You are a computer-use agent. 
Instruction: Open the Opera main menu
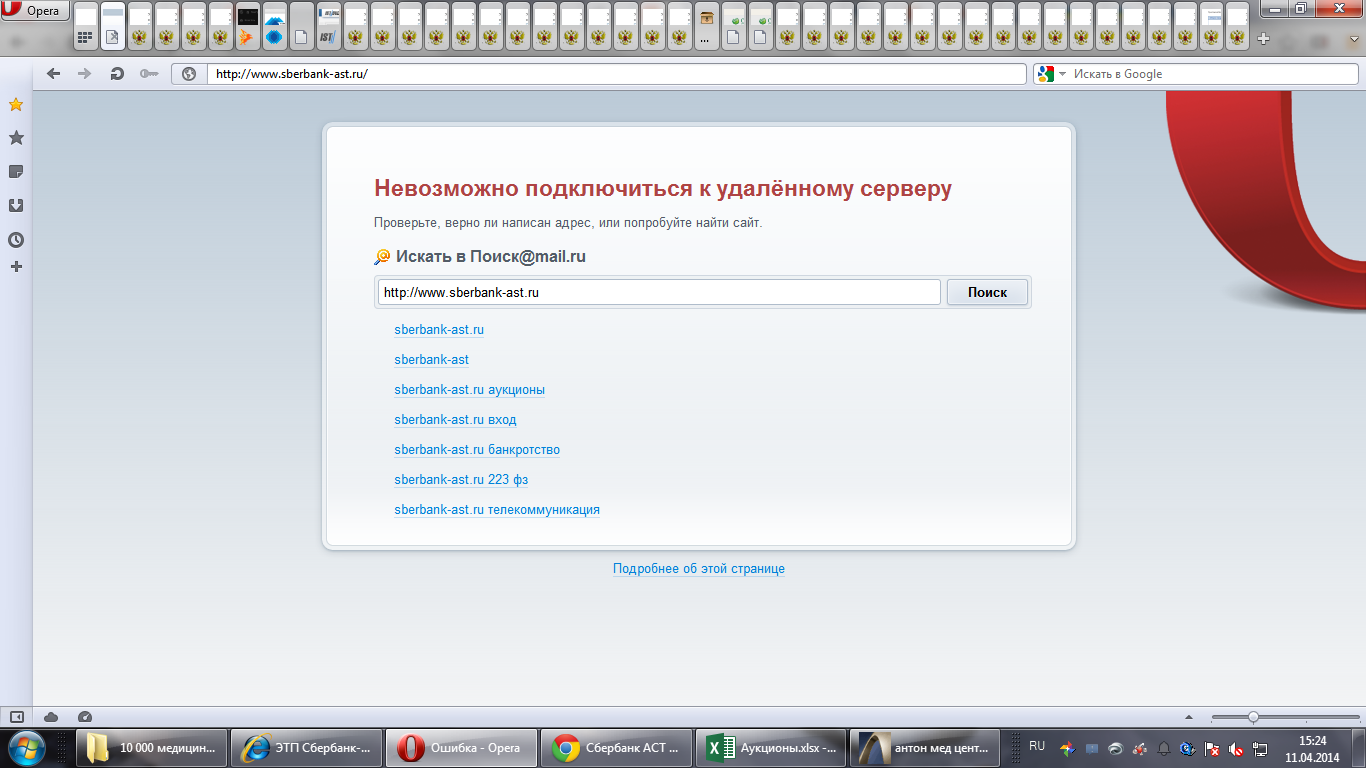click(36, 11)
